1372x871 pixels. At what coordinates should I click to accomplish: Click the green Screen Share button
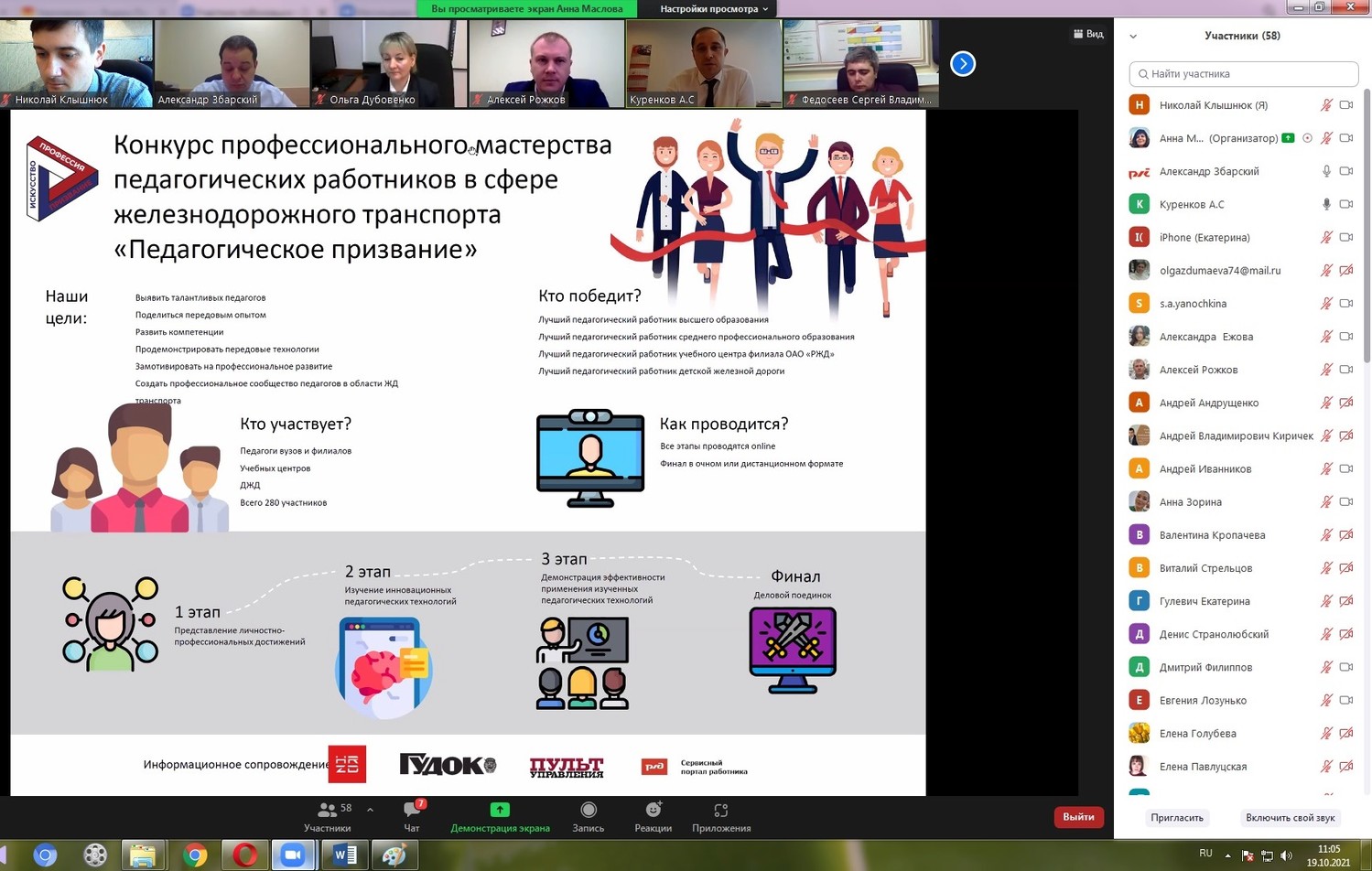pyautogui.click(x=500, y=811)
